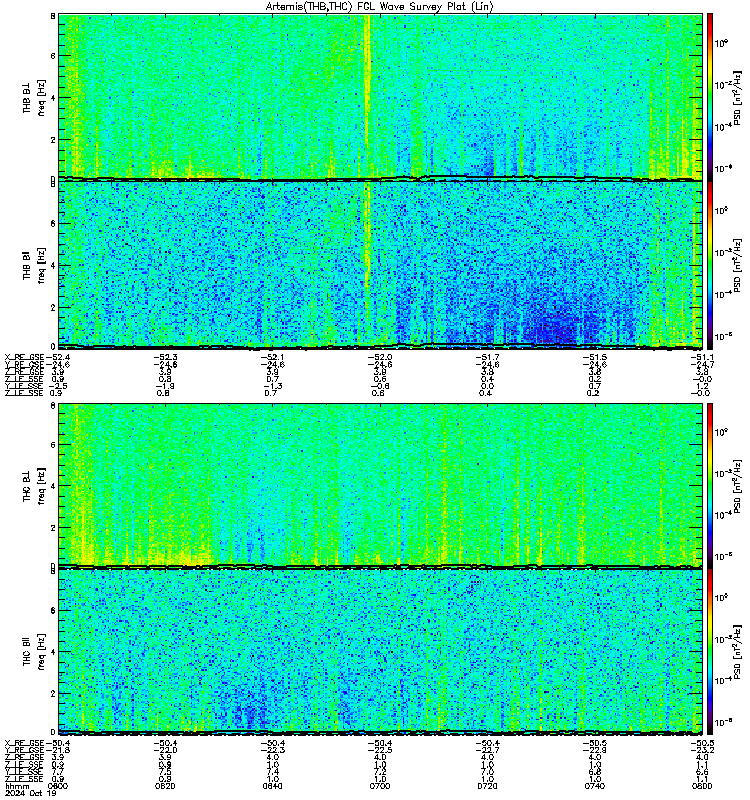
Task: Click the '0720' time tick label
Action: tap(487, 786)
